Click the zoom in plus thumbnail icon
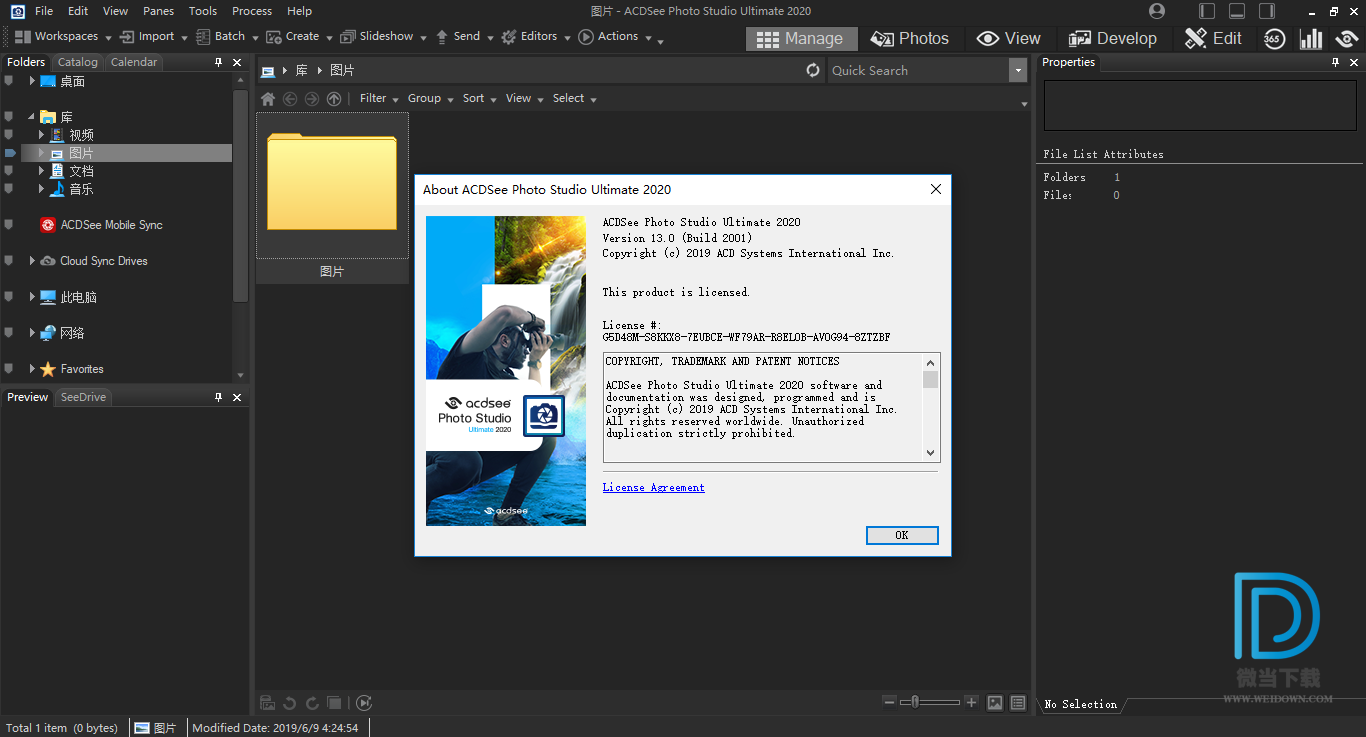The image size is (1366, 737). 971,702
